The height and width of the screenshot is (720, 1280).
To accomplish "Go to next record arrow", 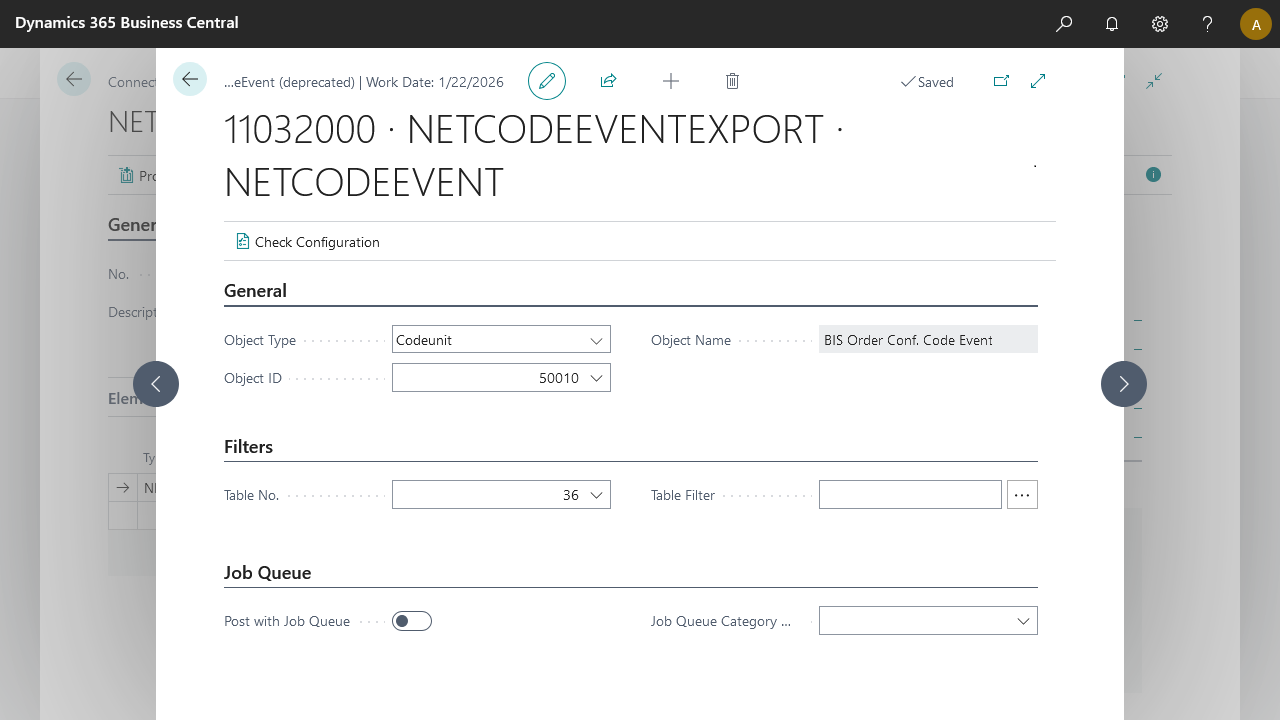I will tap(1124, 384).
